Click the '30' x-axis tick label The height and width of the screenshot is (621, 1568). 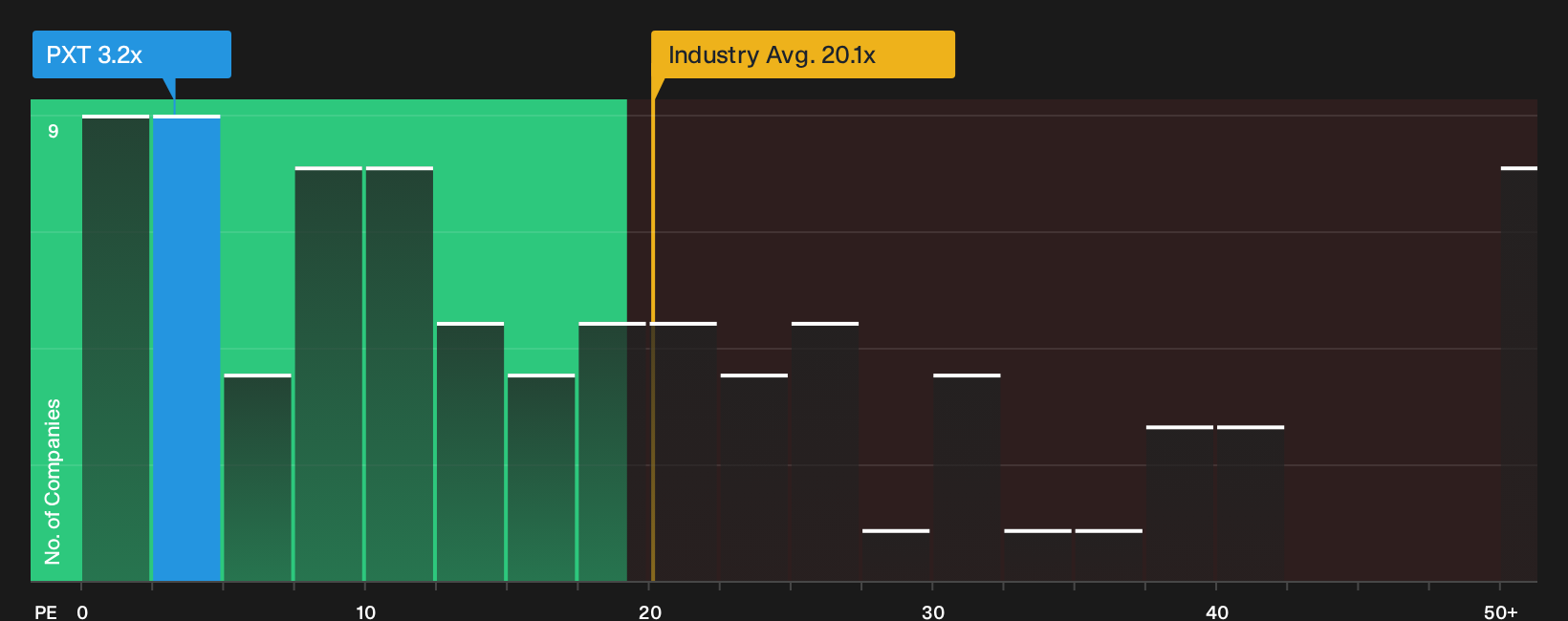pyautogui.click(x=933, y=611)
